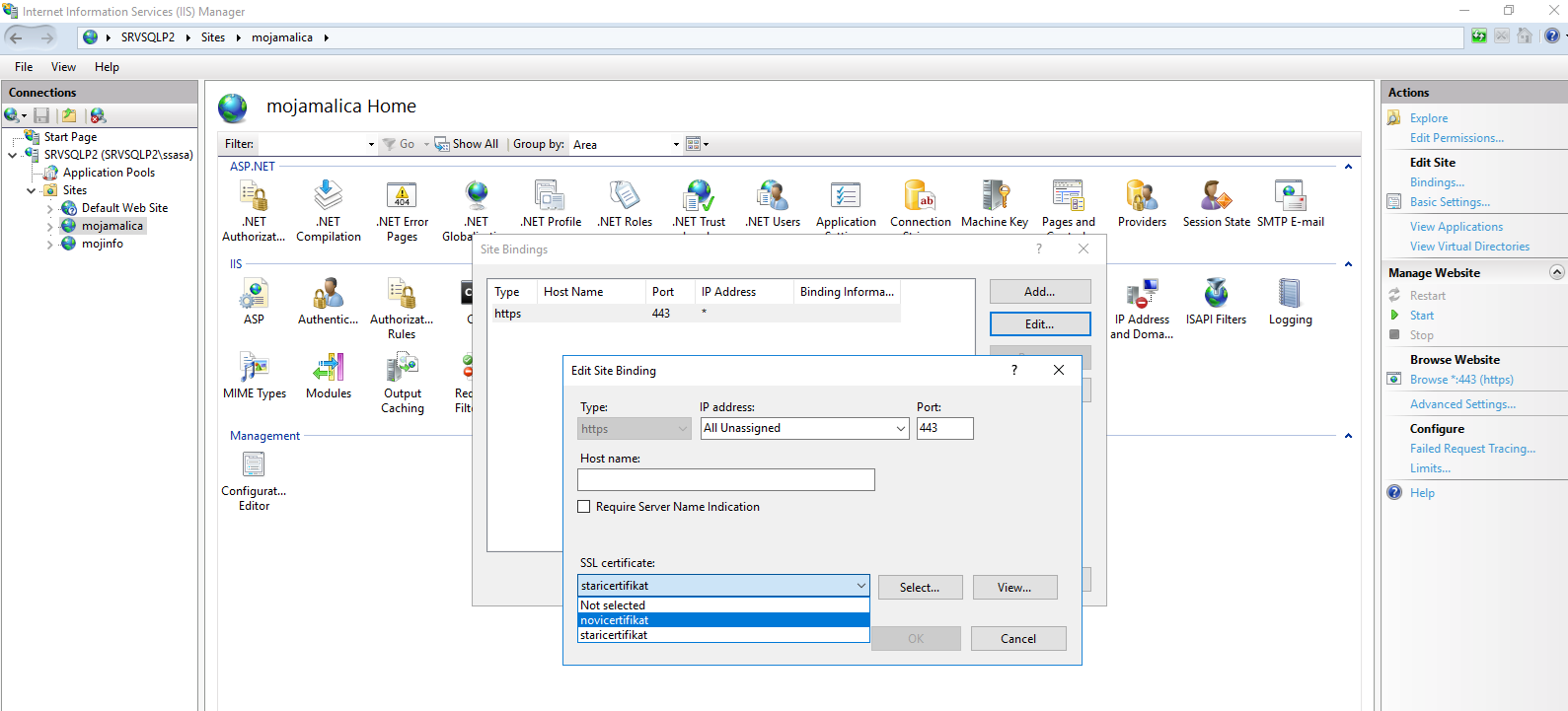Click Show All in filter toolbar
Image resolution: width=1568 pixels, height=711 pixels.
tap(467, 144)
